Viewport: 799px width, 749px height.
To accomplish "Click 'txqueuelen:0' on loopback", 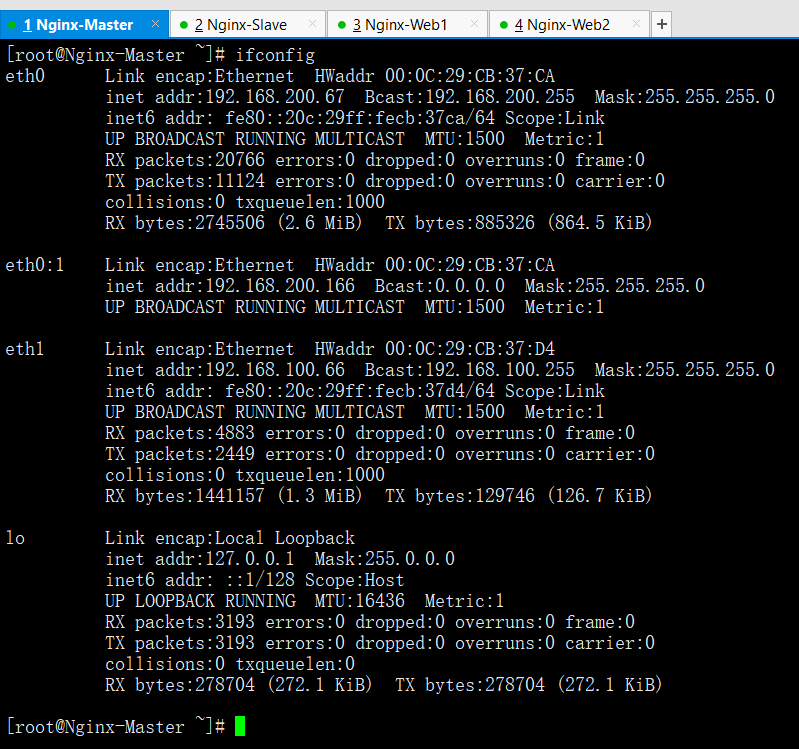I will [295, 664].
